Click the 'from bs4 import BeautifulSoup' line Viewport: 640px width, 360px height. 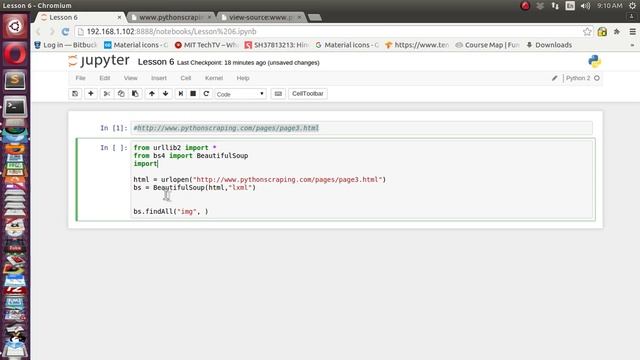(191, 156)
